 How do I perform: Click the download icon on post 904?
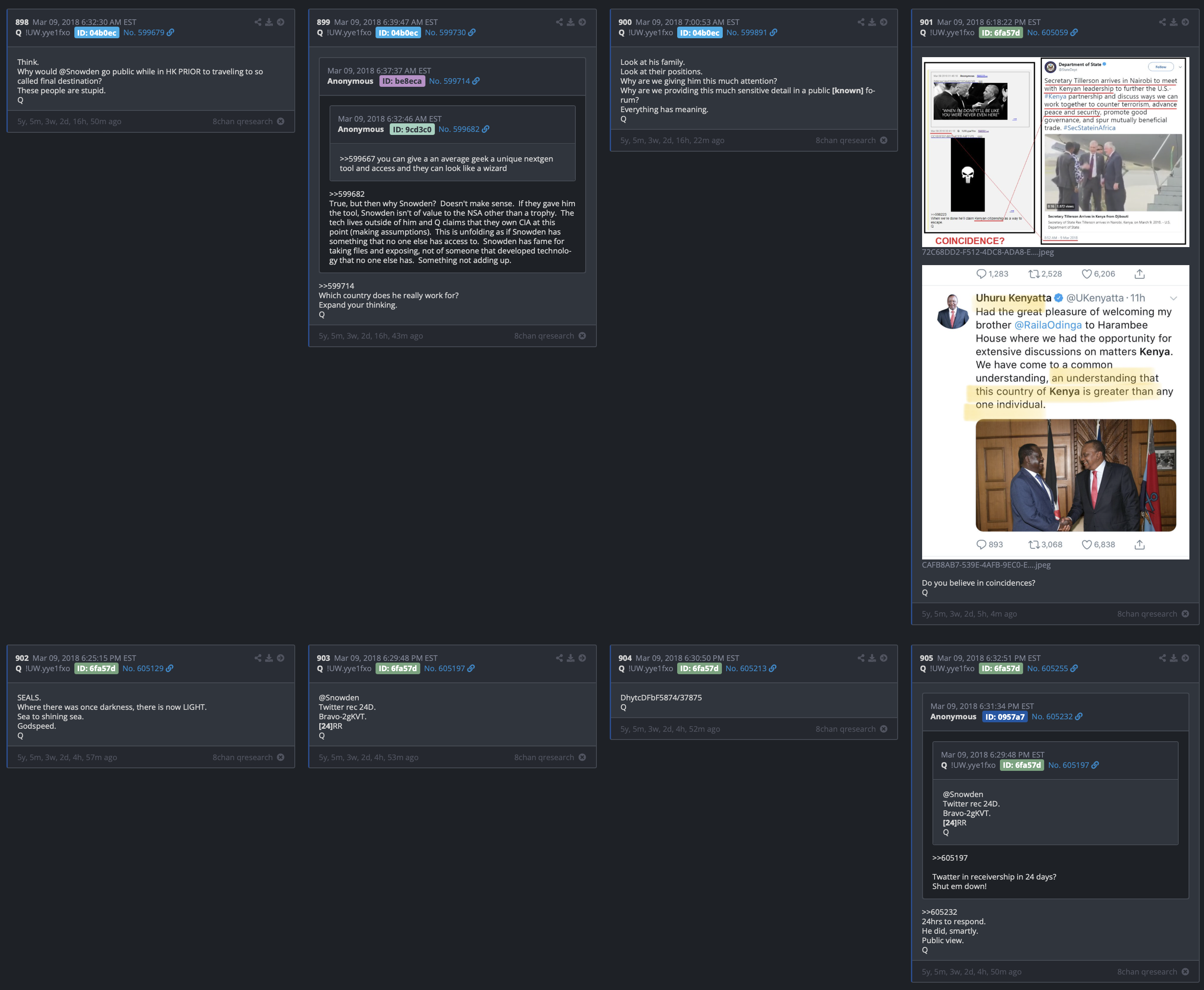(872, 658)
